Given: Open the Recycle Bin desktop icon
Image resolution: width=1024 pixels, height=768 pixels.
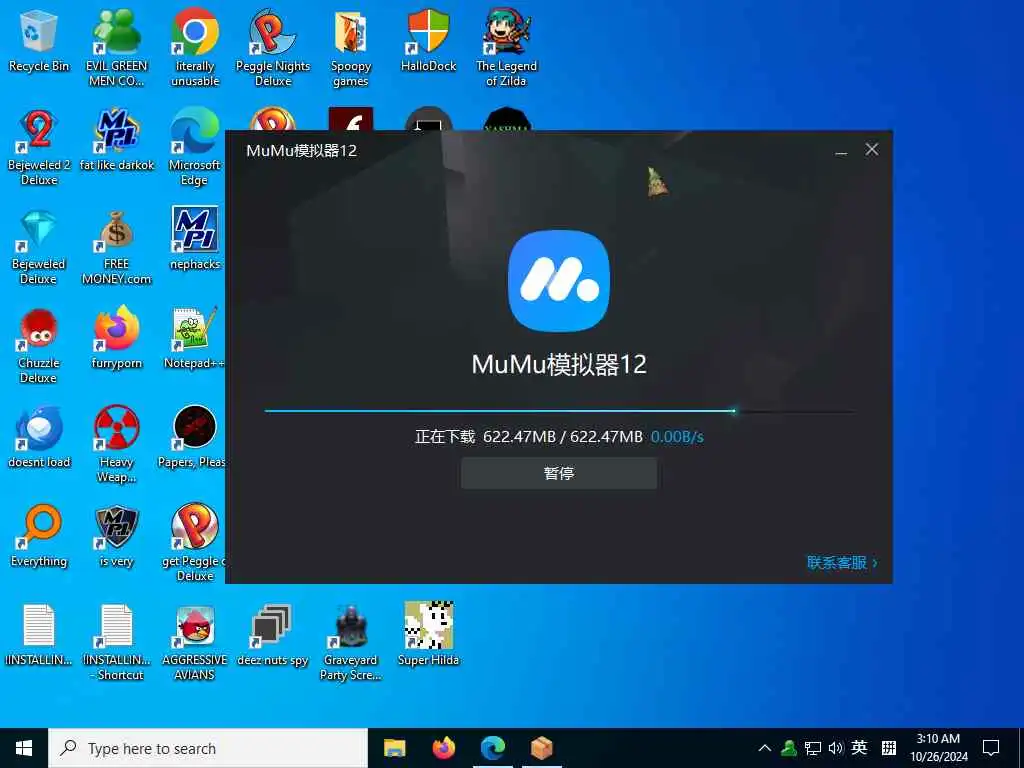Looking at the screenshot, I should click(39, 40).
